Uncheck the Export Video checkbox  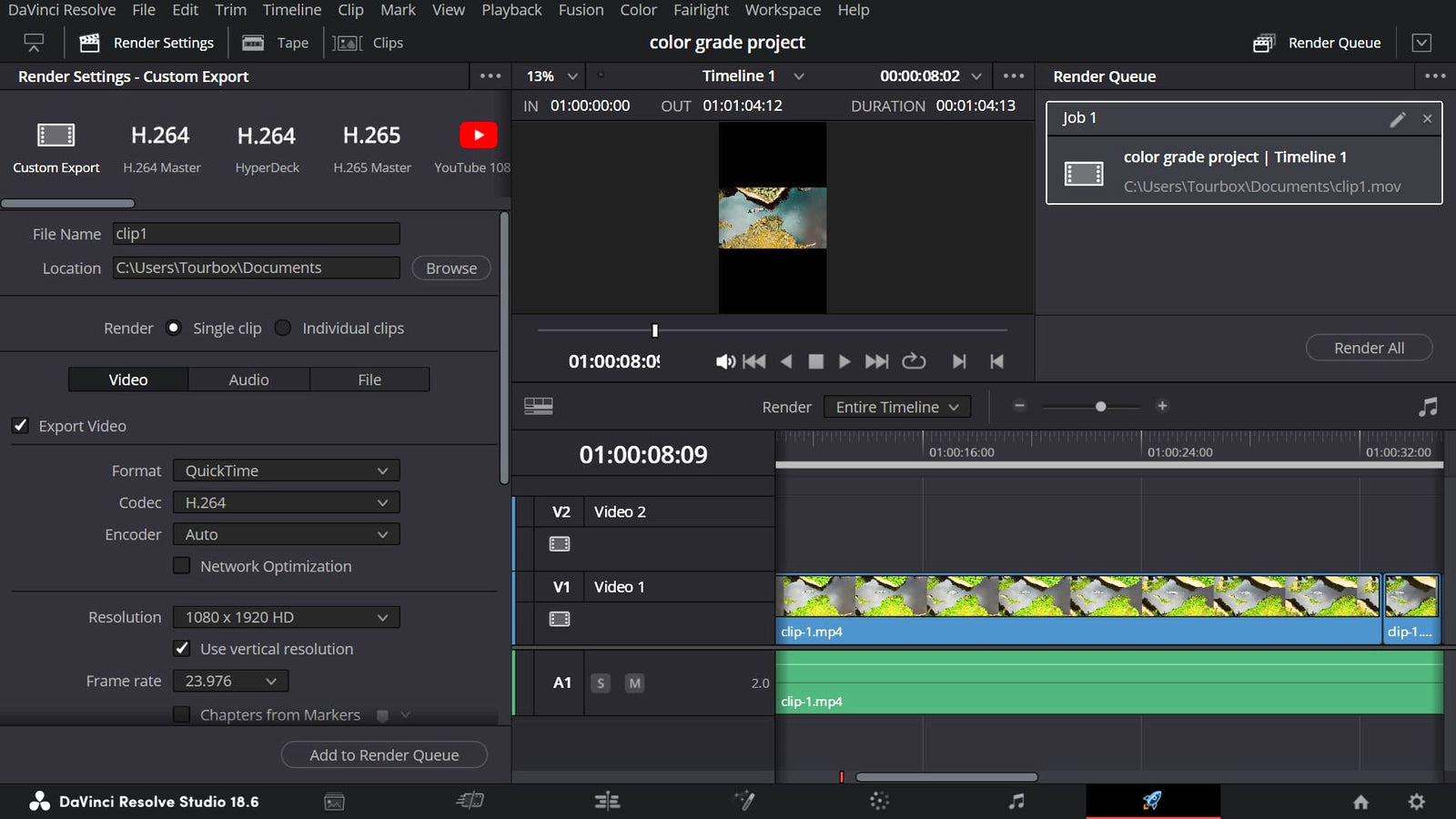[20, 425]
